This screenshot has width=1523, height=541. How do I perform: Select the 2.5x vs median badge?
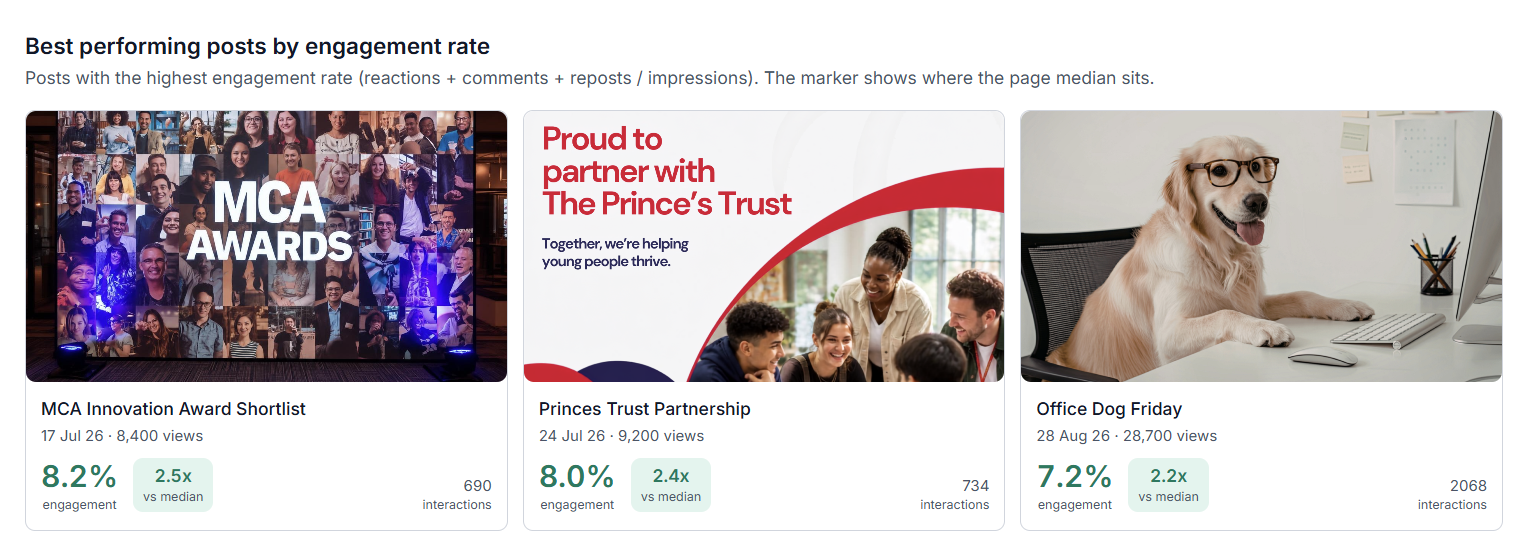[173, 485]
